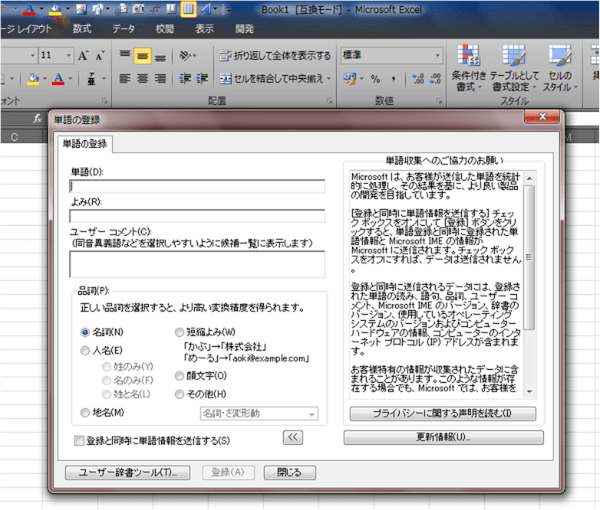Screen dimensions: 600x510
Task: Click the 名のみ(F) radio option
Action: [106, 380]
